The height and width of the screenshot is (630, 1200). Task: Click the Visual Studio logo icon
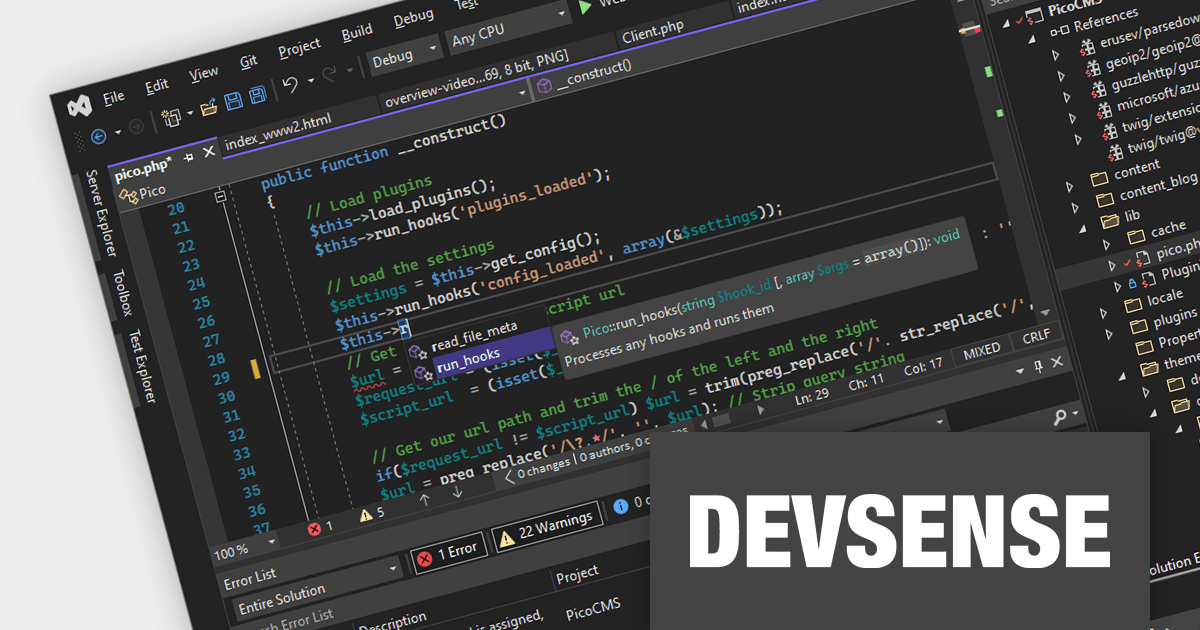pos(80,107)
